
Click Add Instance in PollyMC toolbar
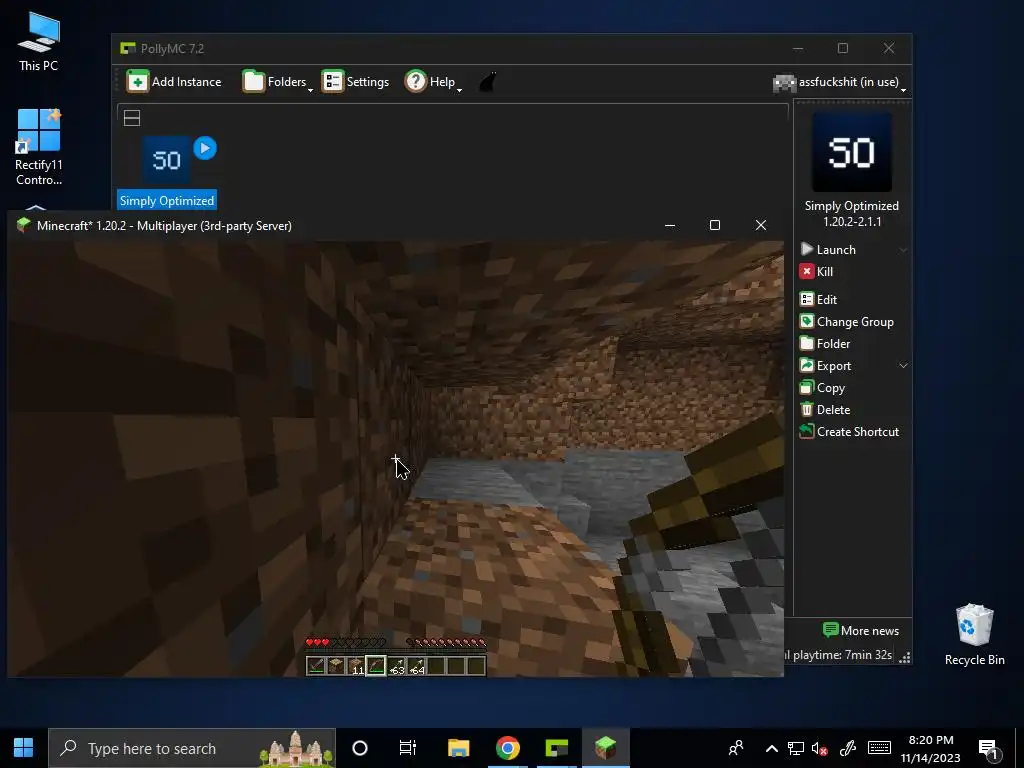coord(174,82)
